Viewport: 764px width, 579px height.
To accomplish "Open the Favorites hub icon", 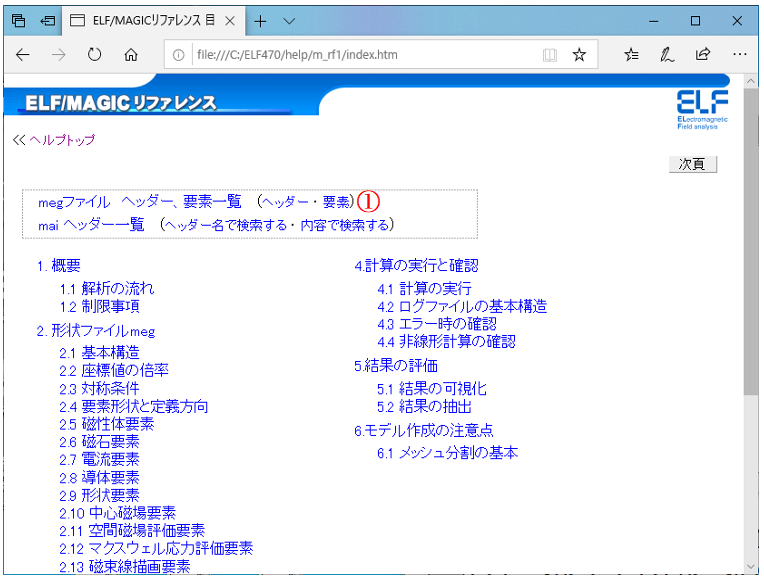I will (x=631, y=55).
